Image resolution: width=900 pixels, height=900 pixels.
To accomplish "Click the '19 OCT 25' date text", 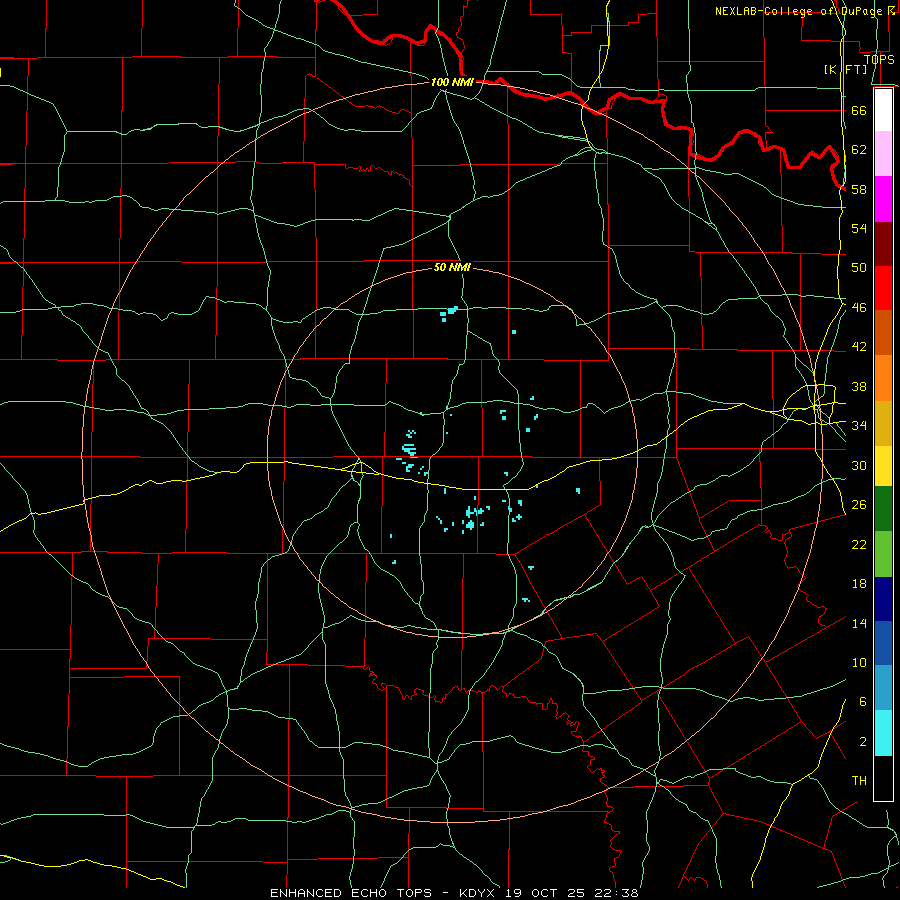I will click(x=545, y=893).
